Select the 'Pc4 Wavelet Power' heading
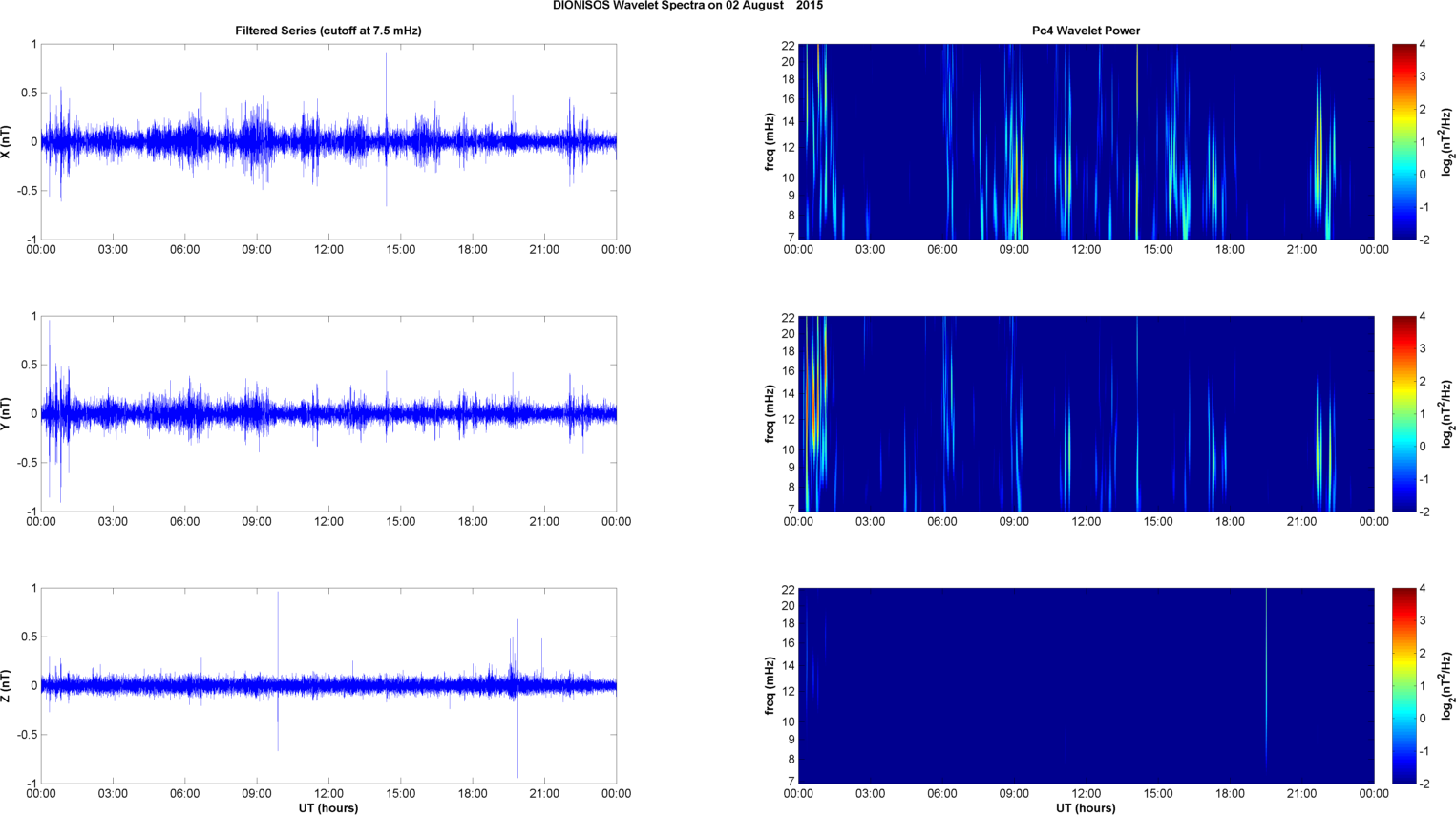Image resolution: width=1456 pixels, height=815 pixels. 1087,31
